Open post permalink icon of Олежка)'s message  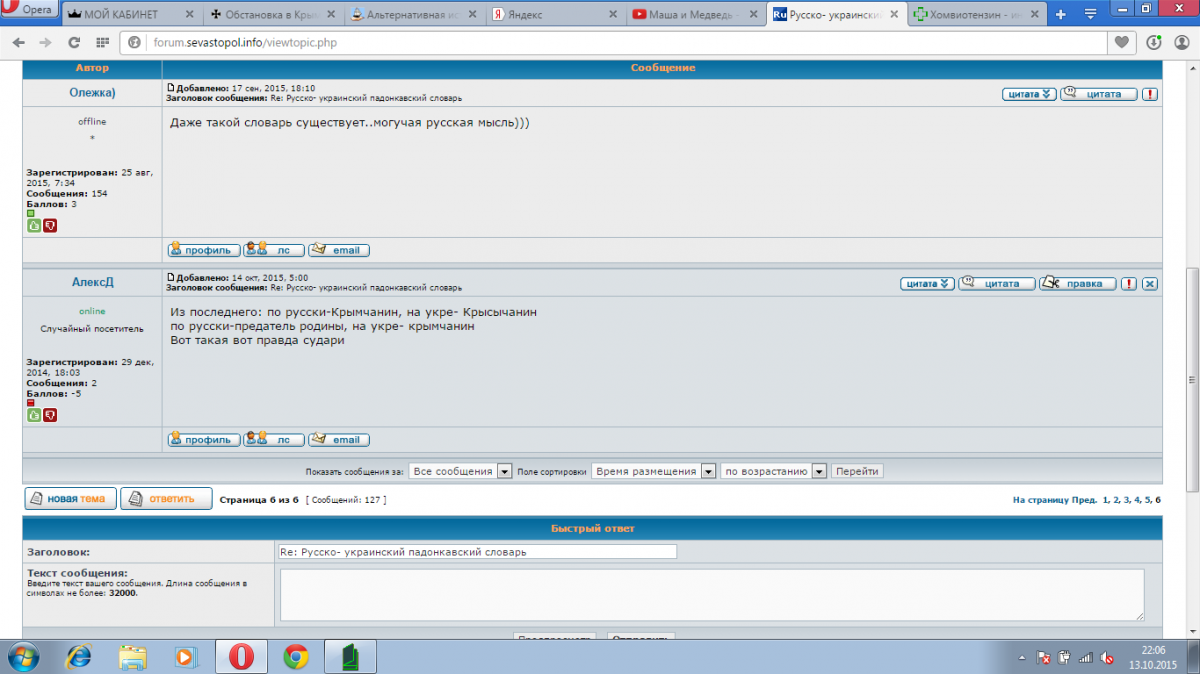(x=170, y=88)
